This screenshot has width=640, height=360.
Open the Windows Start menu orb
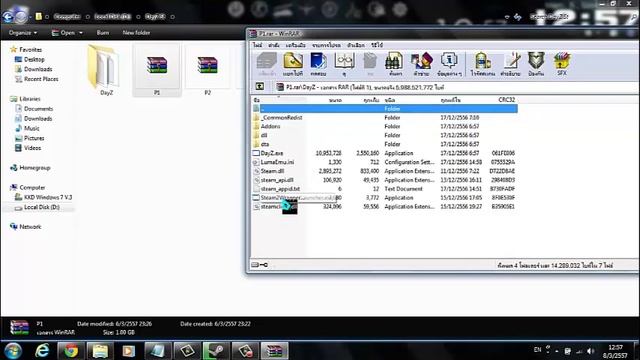[x=13, y=351]
